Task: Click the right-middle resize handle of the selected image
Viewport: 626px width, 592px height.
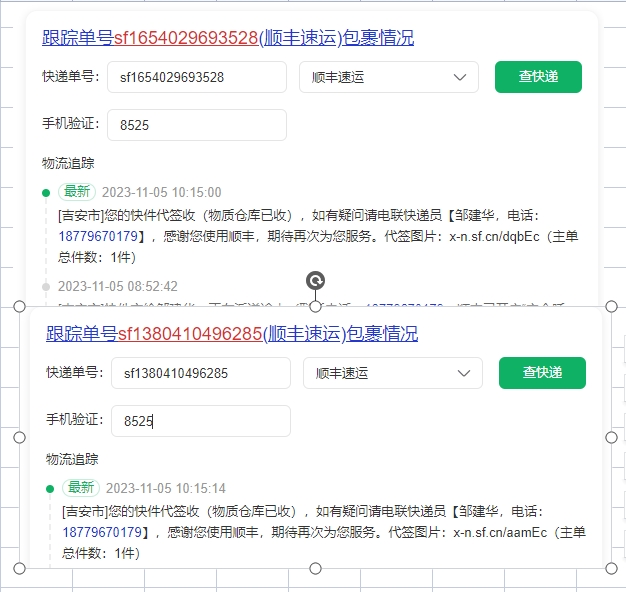Action: pos(611,438)
